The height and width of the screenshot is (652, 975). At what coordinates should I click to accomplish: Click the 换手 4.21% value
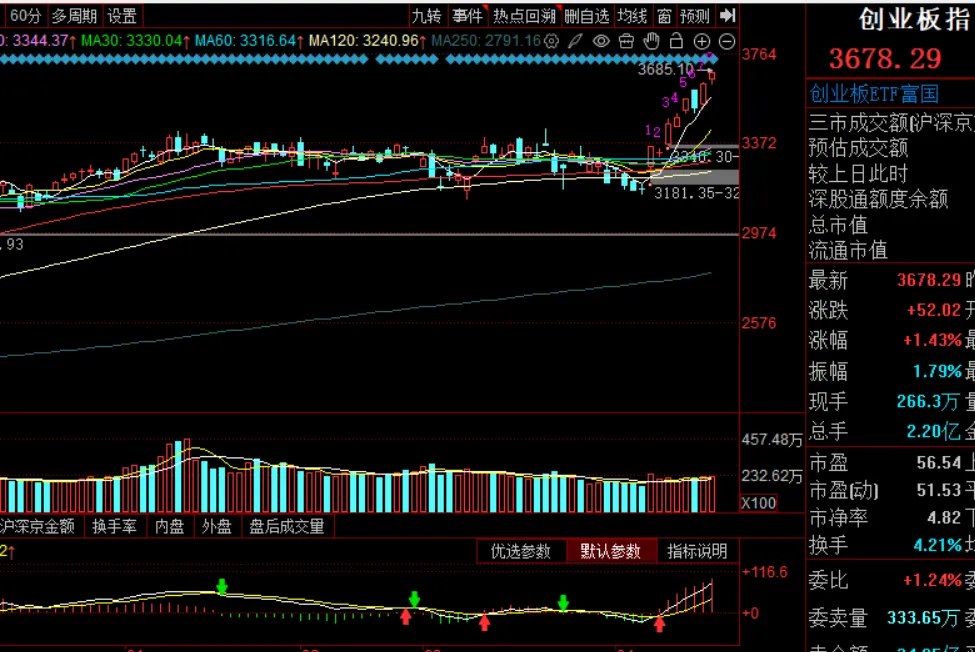click(938, 545)
